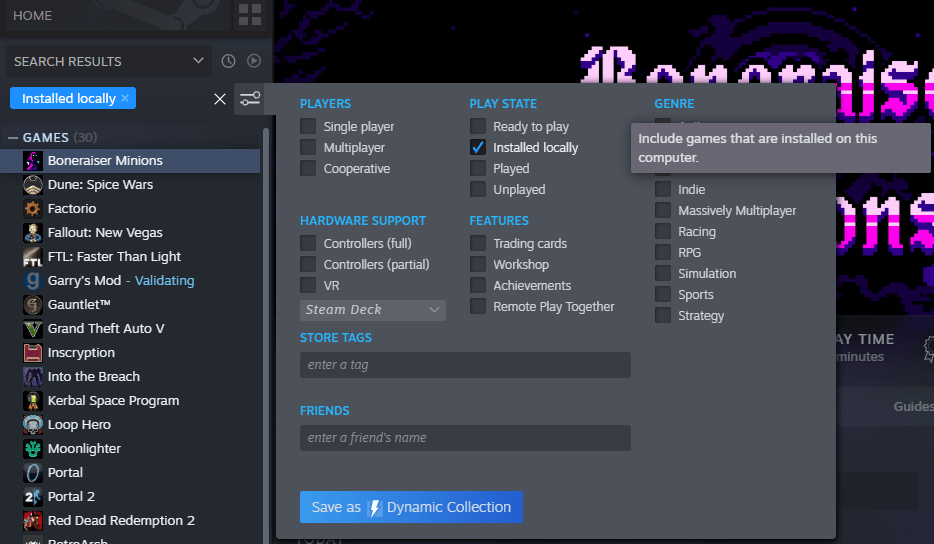Remove the Installed locally filter tag
The height and width of the screenshot is (544, 934).
[x=125, y=98]
